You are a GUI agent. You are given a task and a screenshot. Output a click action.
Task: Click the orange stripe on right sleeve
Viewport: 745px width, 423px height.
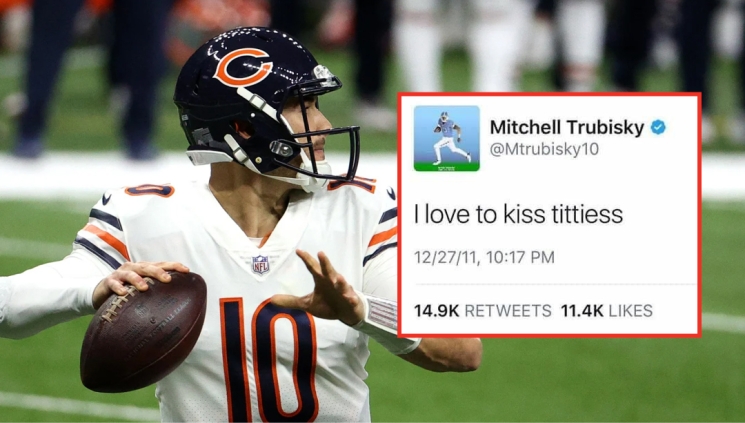382,236
